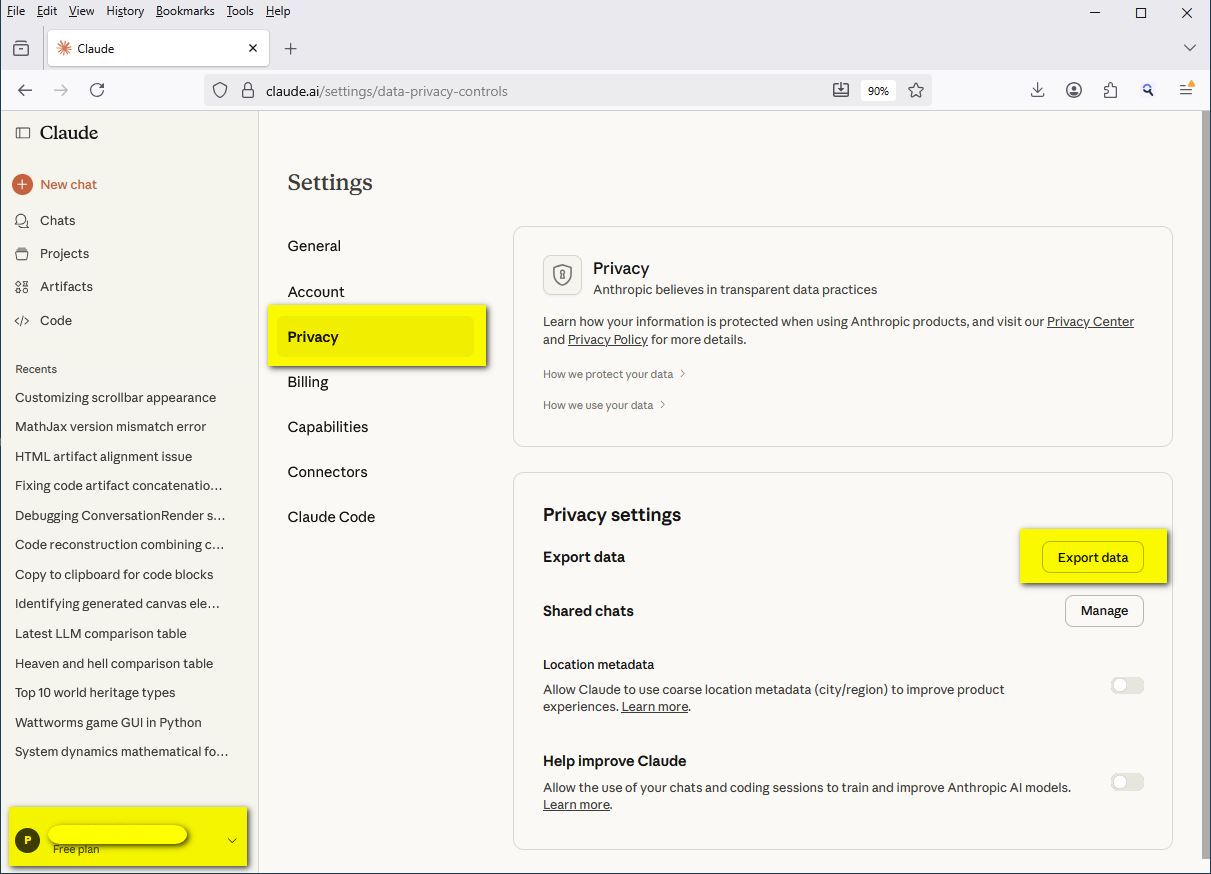This screenshot has width=1211, height=874.
Task: Collapse the sidebar using the panel icon
Action: coord(23,133)
